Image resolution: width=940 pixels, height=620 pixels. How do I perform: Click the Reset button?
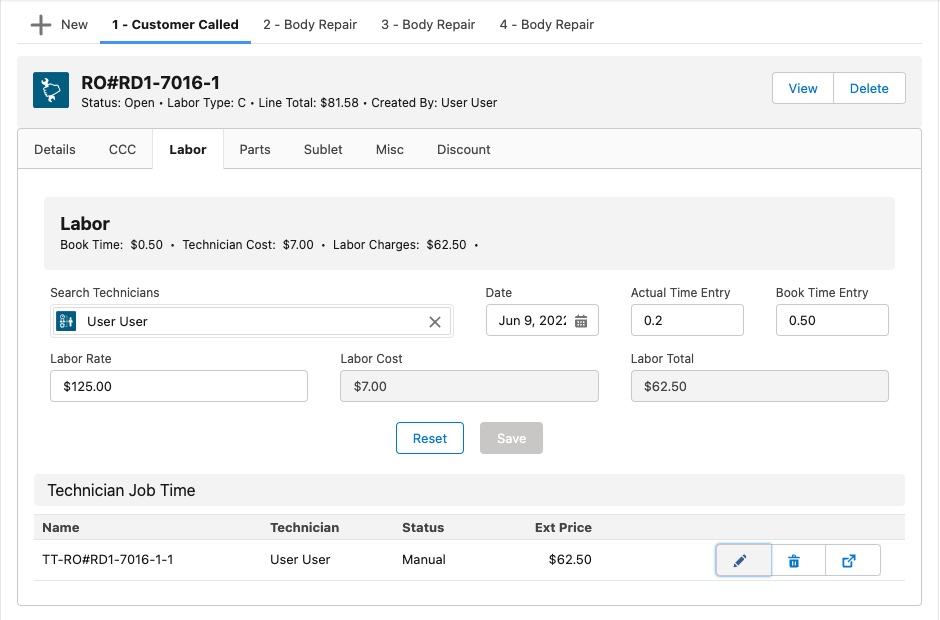pyautogui.click(x=429, y=438)
